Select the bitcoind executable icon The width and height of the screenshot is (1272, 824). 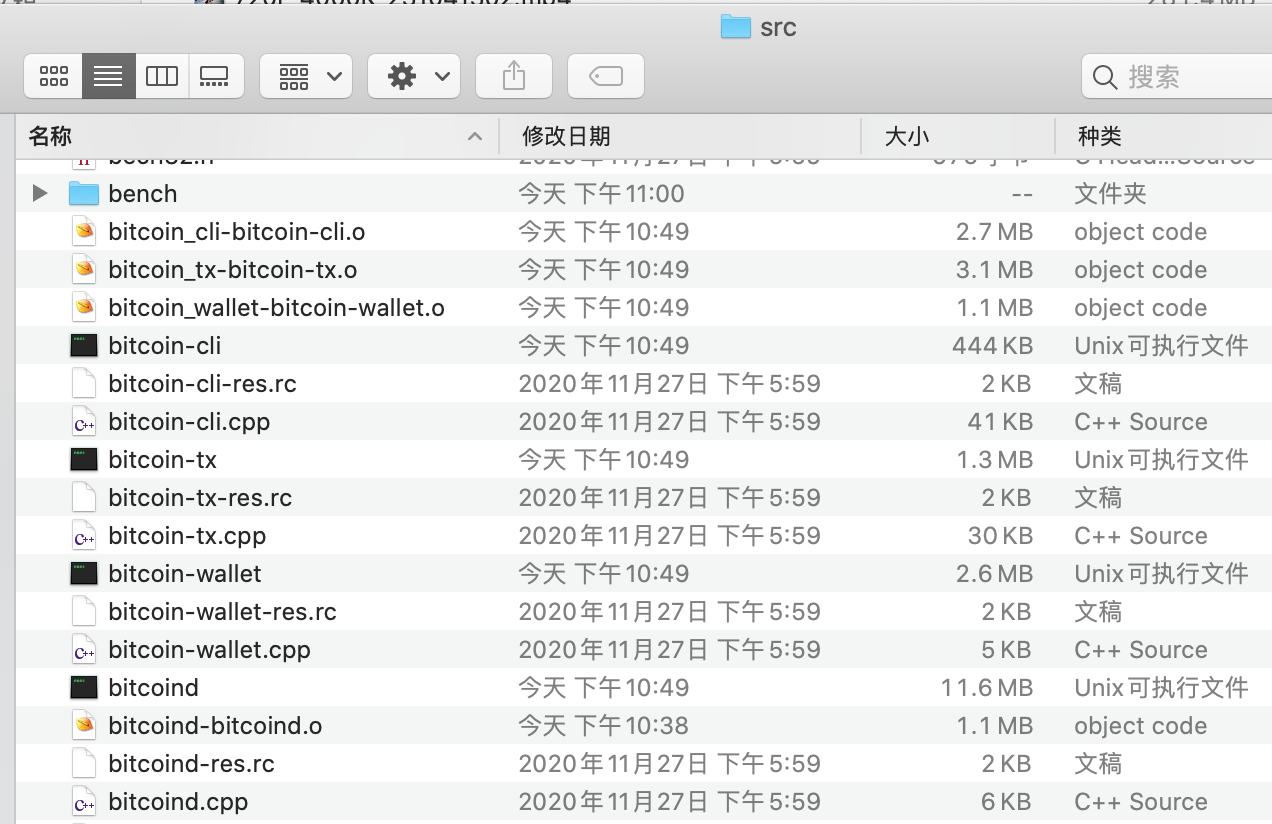tap(84, 688)
